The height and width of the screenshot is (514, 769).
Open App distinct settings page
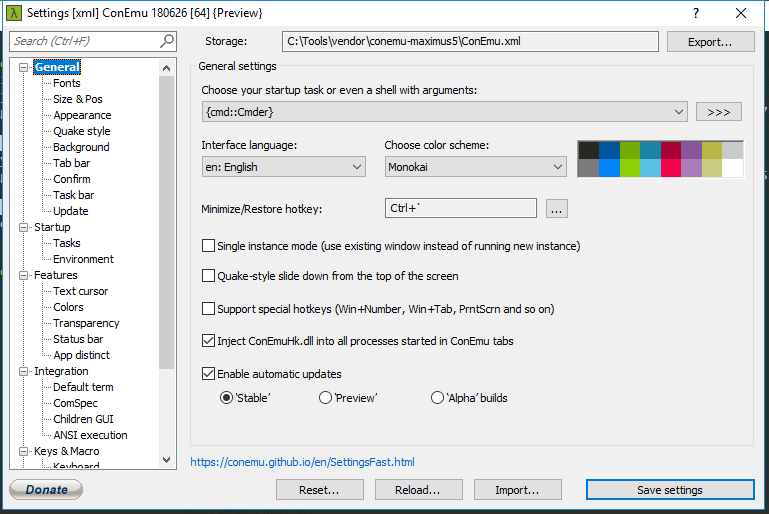point(81,355)
